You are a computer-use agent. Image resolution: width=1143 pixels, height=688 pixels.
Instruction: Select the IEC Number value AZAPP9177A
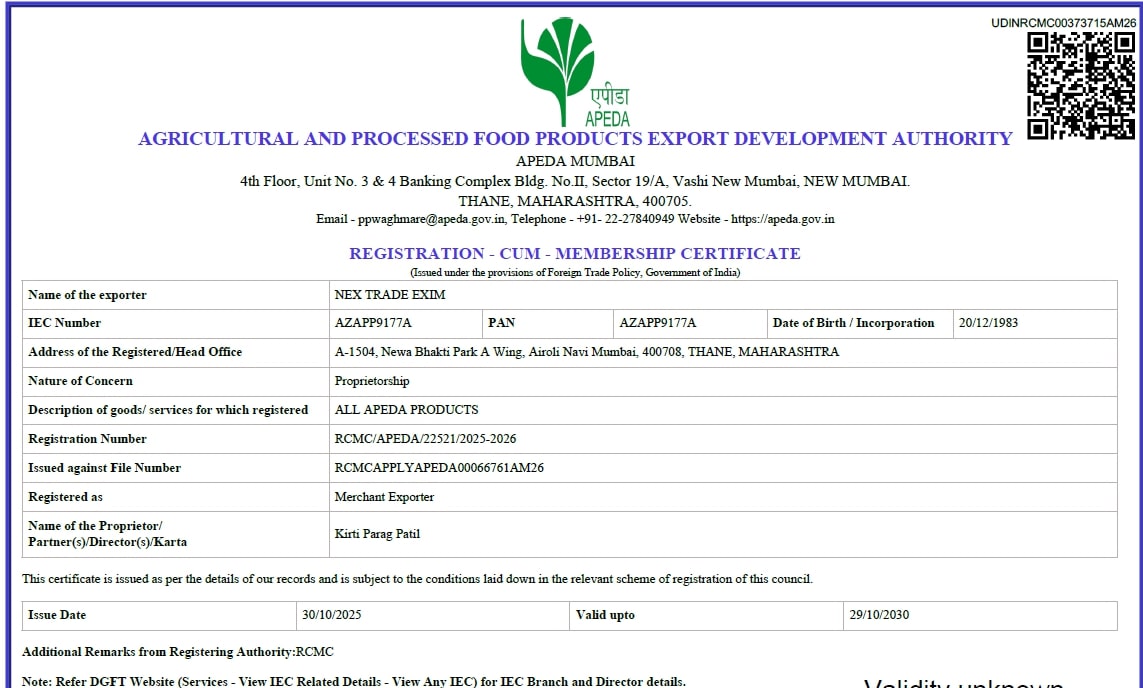(373, 323)
